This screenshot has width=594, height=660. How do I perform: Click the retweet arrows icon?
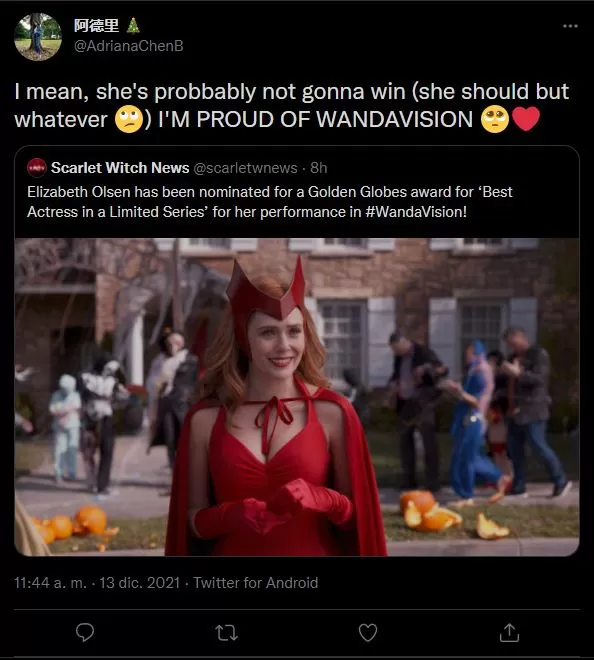pos(226,633)
